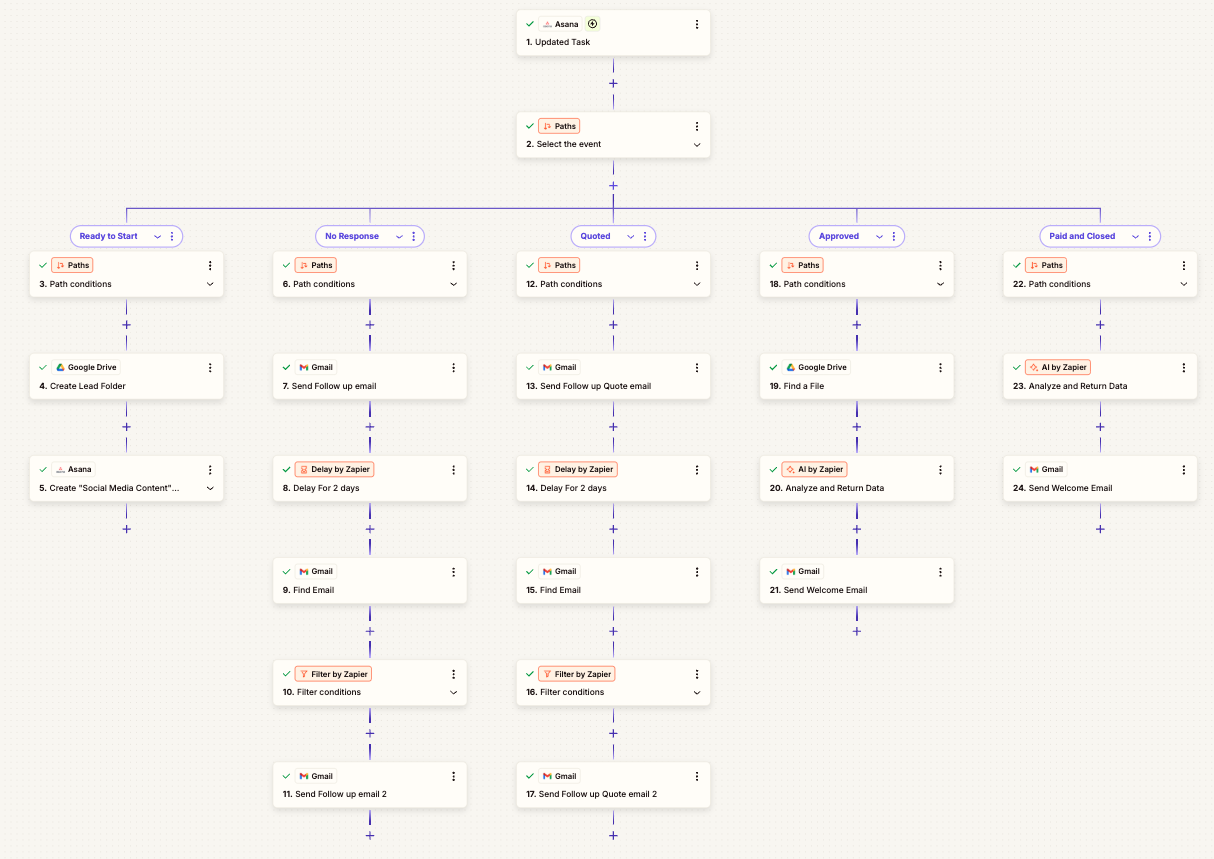Open step 9 Find Email
This screenshot has height=859, width=1214.
point(370,581)
